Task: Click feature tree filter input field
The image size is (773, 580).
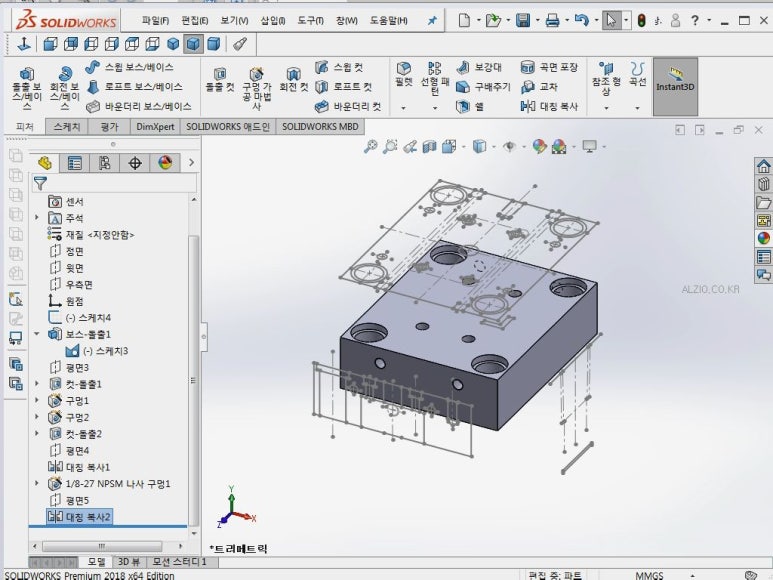Action: [x=114, y=183]
